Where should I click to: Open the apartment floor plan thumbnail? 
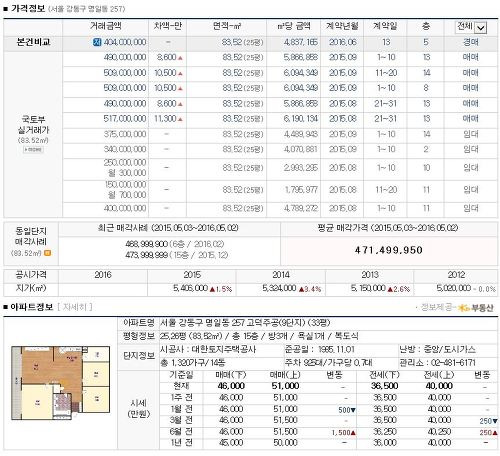60,383
